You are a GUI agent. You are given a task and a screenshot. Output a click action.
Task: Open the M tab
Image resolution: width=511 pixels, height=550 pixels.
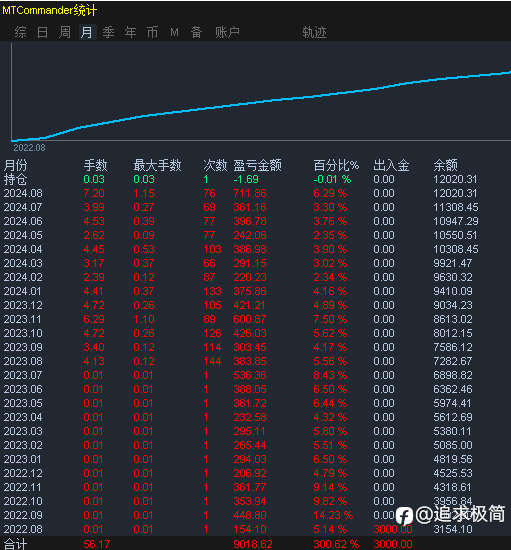(x=174, y=33)
